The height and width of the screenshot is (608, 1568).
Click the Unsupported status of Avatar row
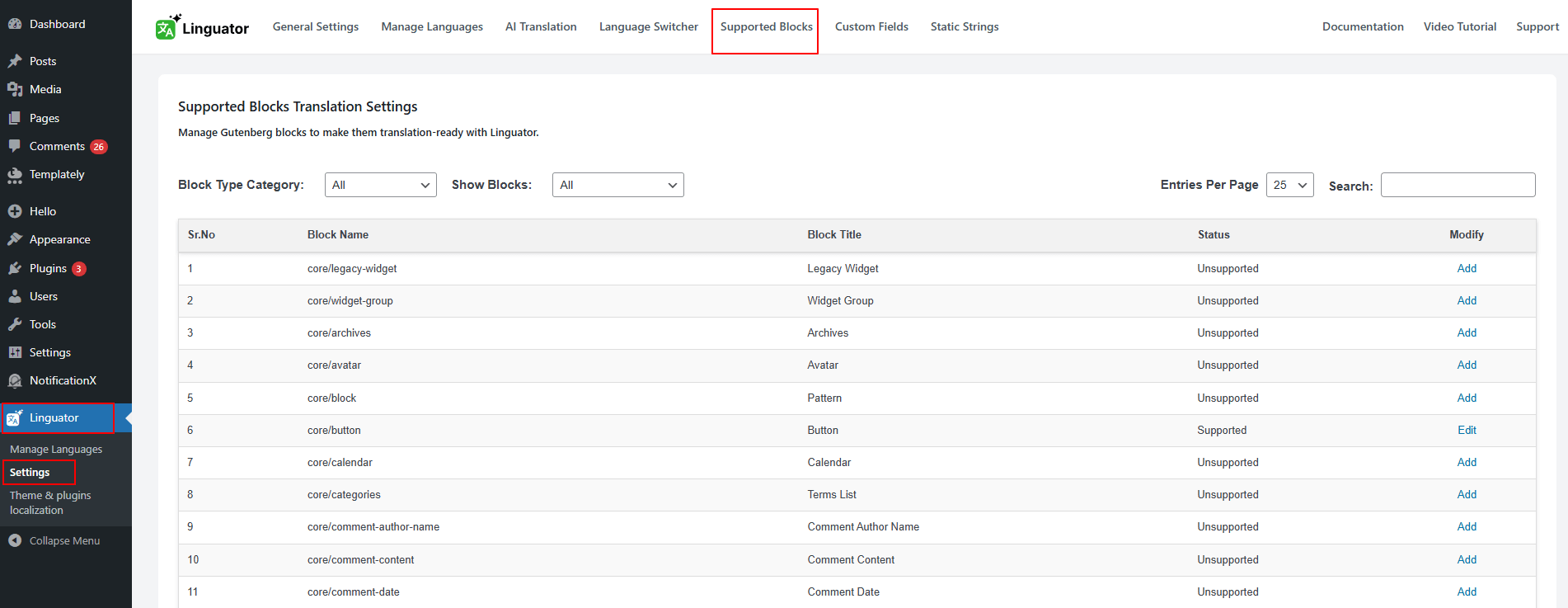click(x=1228, y=365)
